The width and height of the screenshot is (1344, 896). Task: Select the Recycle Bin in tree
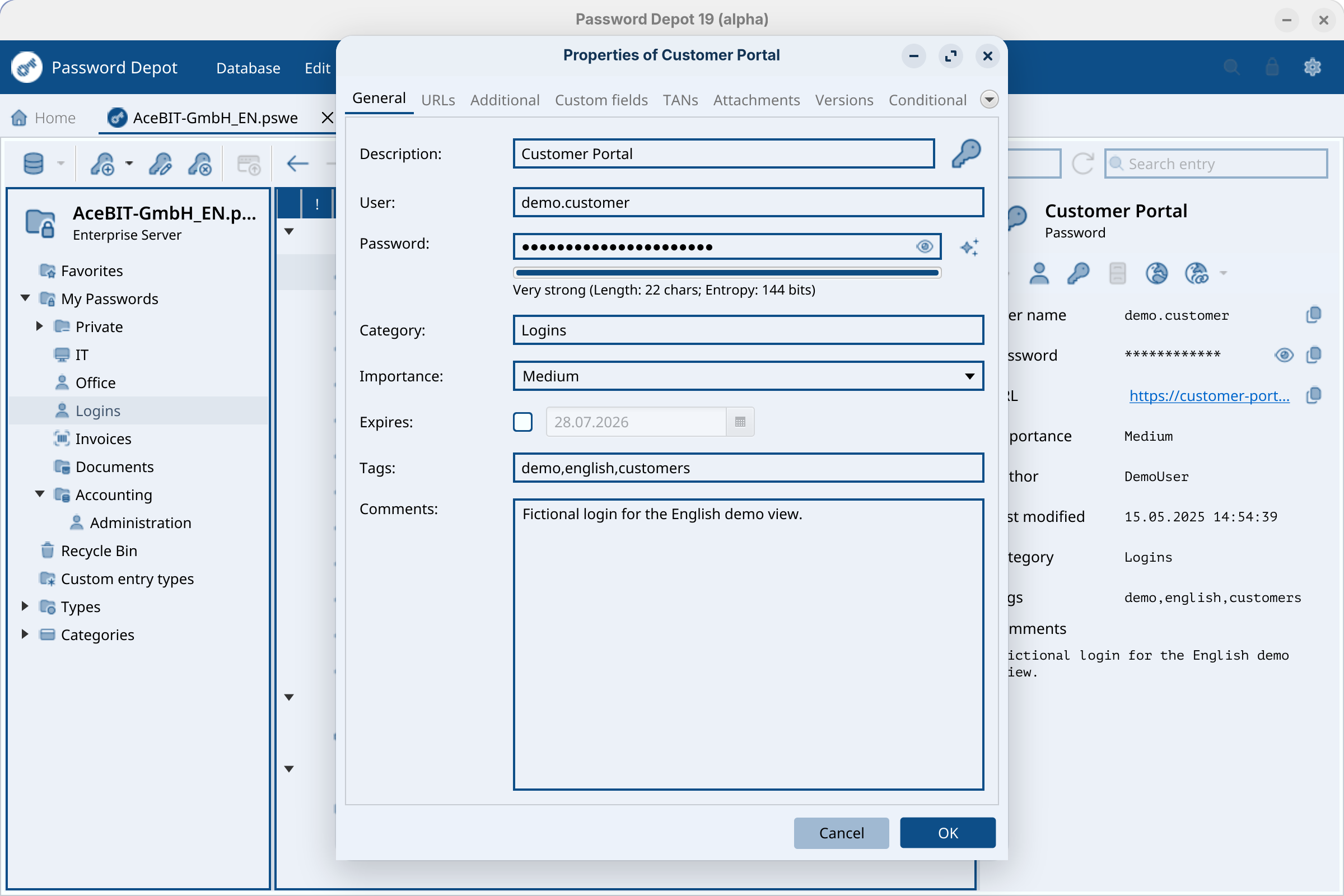(138, 550)
